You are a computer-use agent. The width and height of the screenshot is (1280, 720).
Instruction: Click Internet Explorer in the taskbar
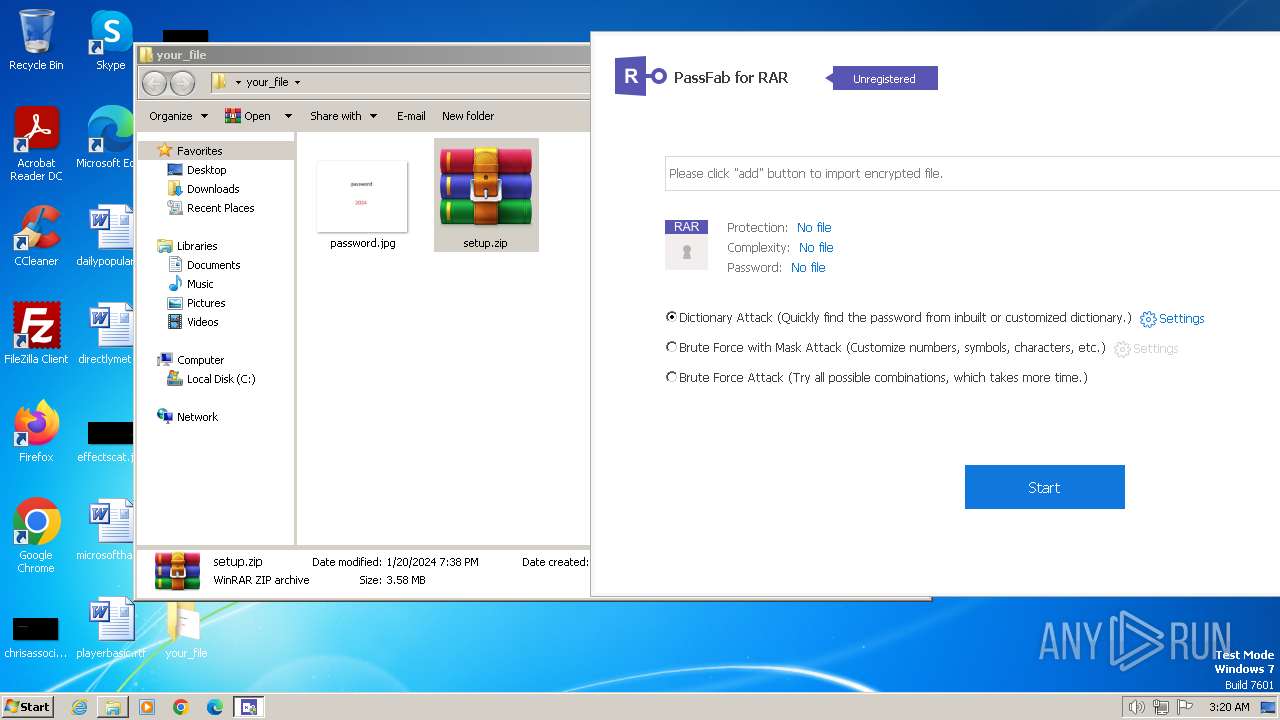pos(79,707)
